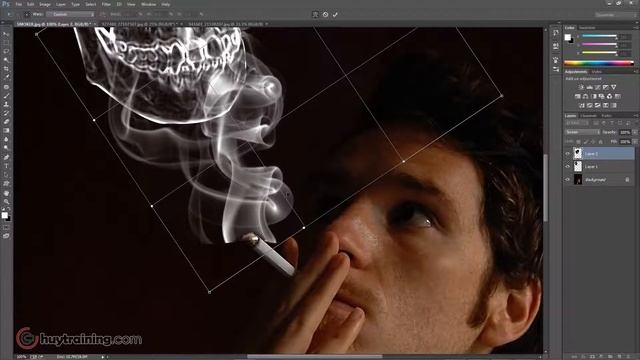The width and height of the screenshot is (640, 360).
Task: Select the Layer 1 thumbnail
Action: pos(578,167)
